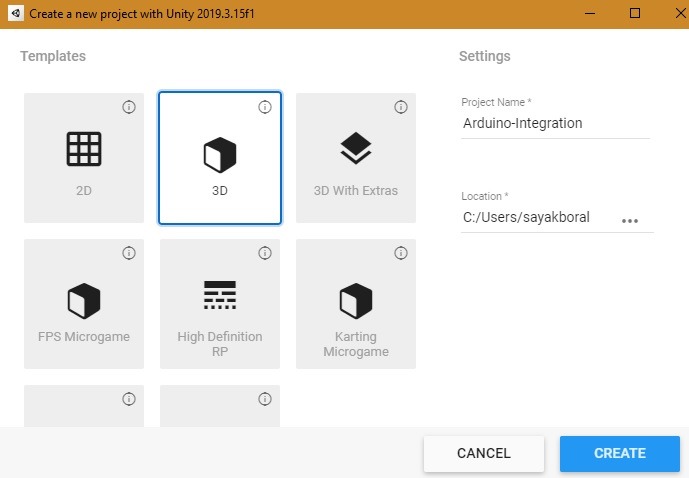Click info icon on bottom-middle partially visible template
689x478 pixels.
pyautogui.click(x=265, y=399)
